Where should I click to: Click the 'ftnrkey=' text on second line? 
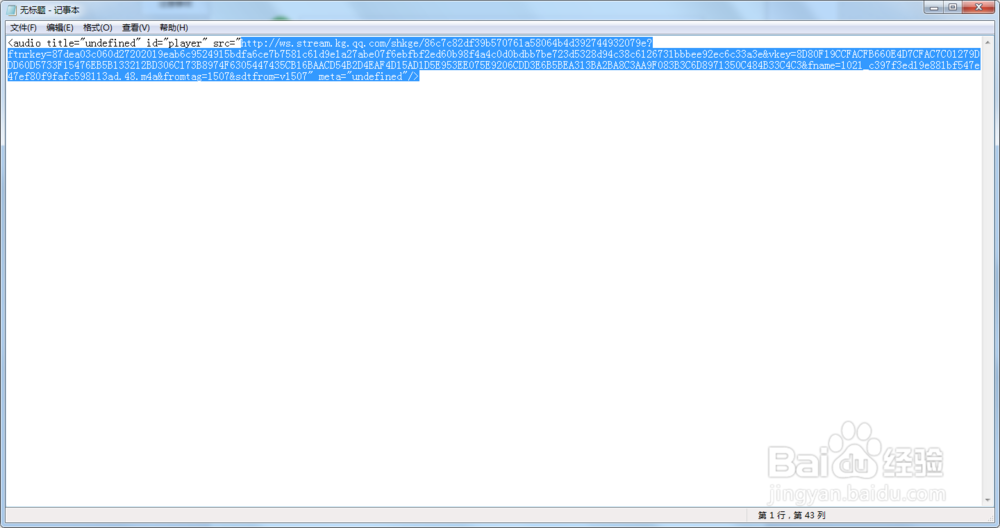[x=30, y=54]
